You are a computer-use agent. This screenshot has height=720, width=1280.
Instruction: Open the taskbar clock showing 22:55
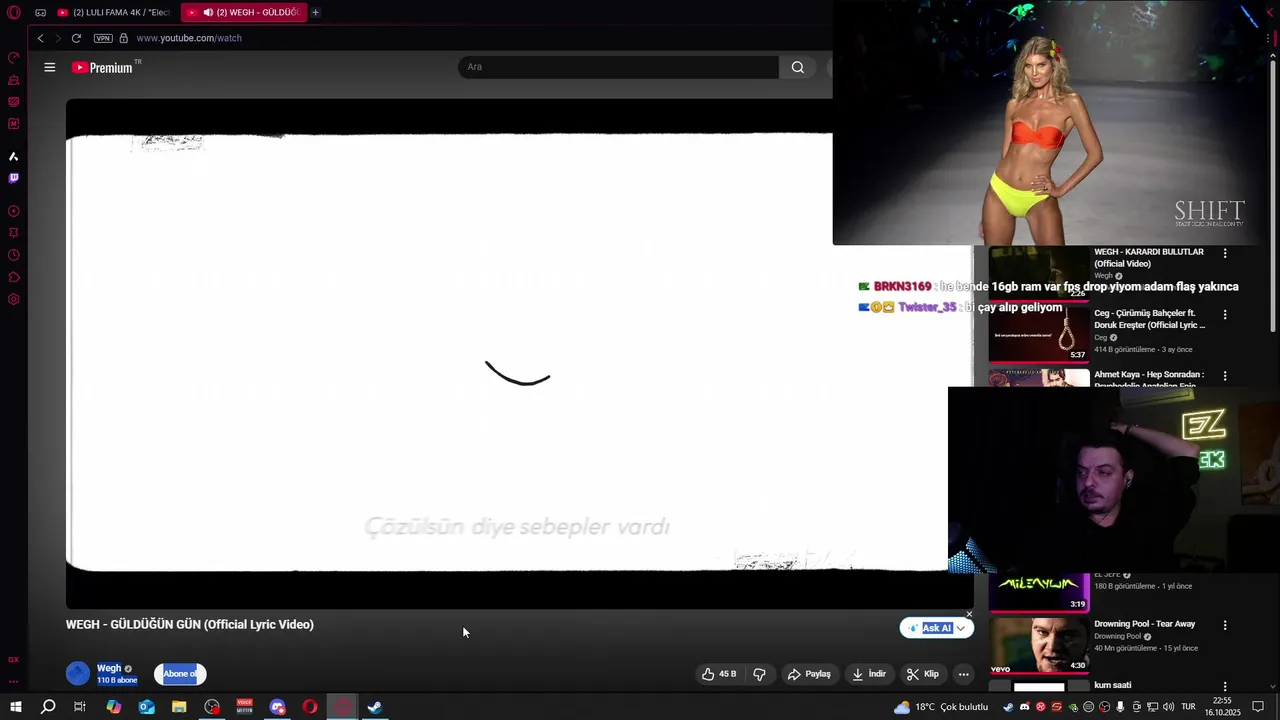1222,707
